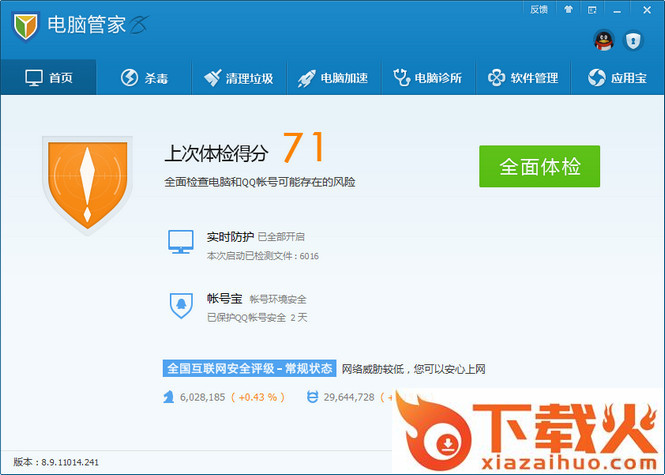Click the 帐号环境安全 status text
Image resolution: width=665 pixels, height=475 pixels.
tap(278, 299)
